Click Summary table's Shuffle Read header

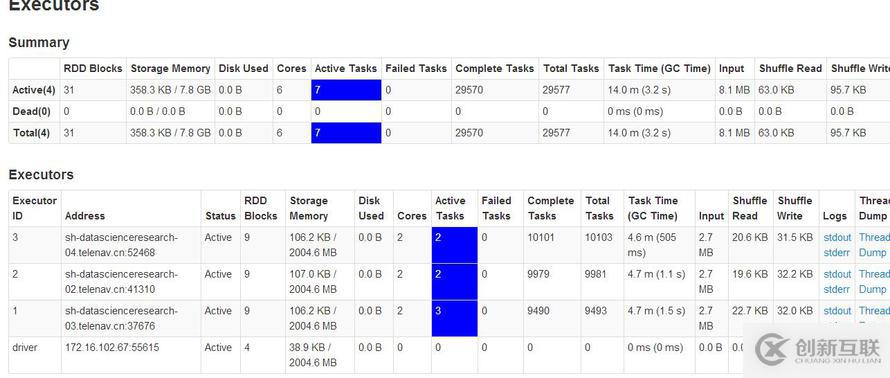790,69
